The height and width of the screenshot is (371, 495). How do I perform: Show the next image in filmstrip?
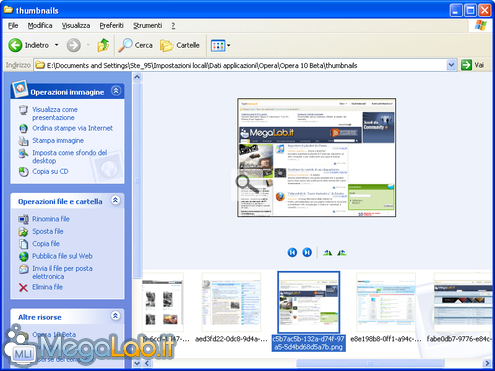click(307, 252)
